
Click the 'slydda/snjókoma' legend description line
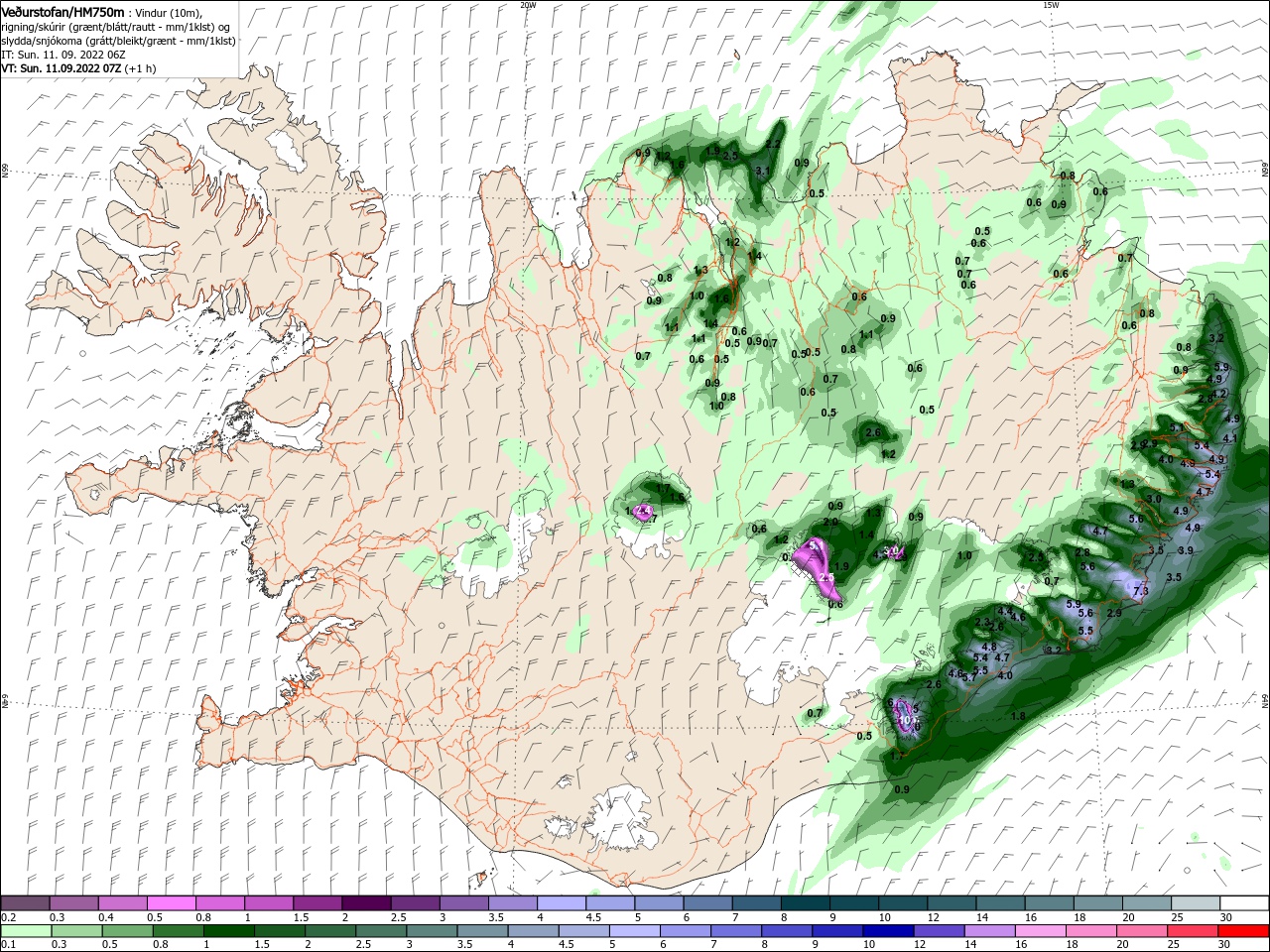point(118,41)
